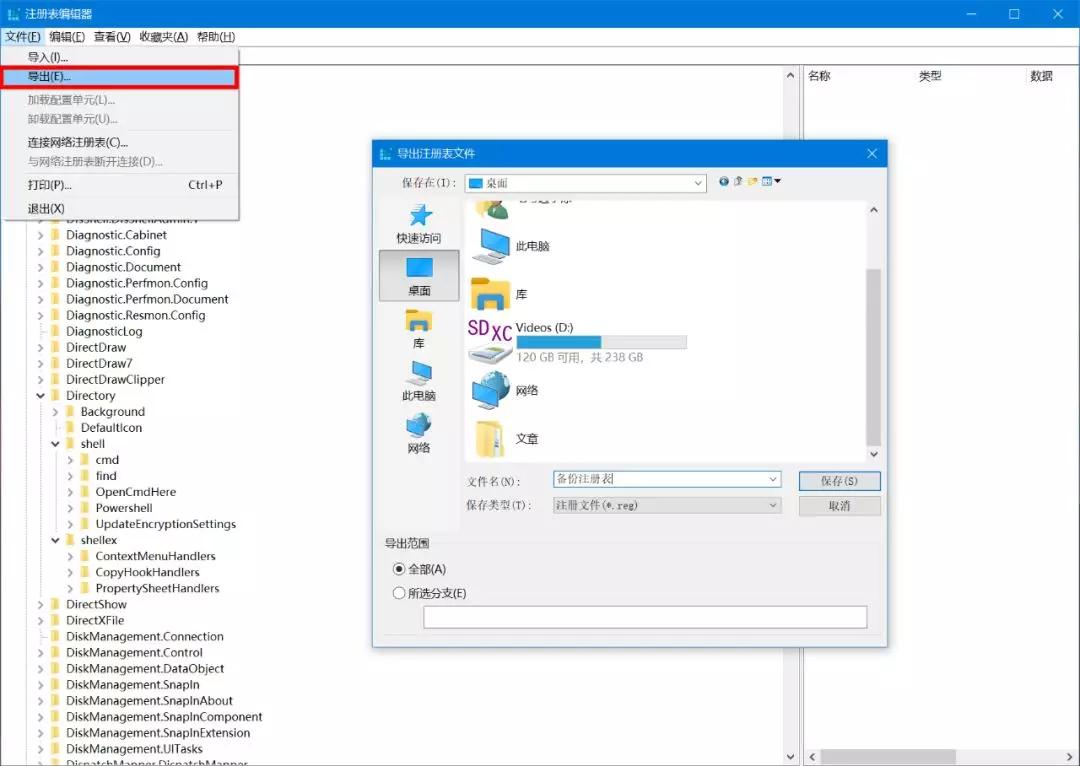Viewport: 1080px width, 766px height.
Task: Click the 保存(S) button
Action: [839, 481]
